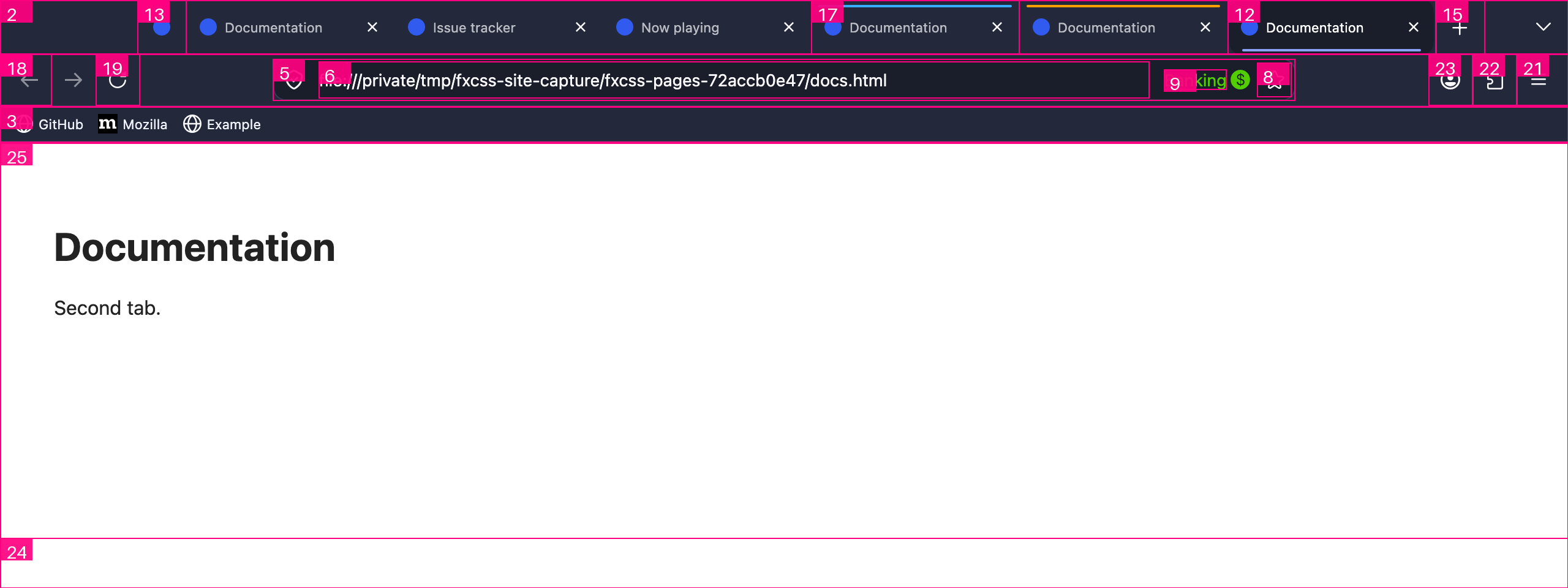The image size is (1568, 588).
Task: Close the blue-lined Documentation tab
Action: click(x=997, y=28)
